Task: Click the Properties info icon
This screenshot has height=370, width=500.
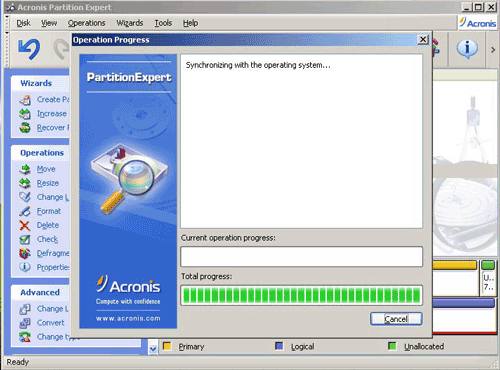Action: [x=25, y=267]
